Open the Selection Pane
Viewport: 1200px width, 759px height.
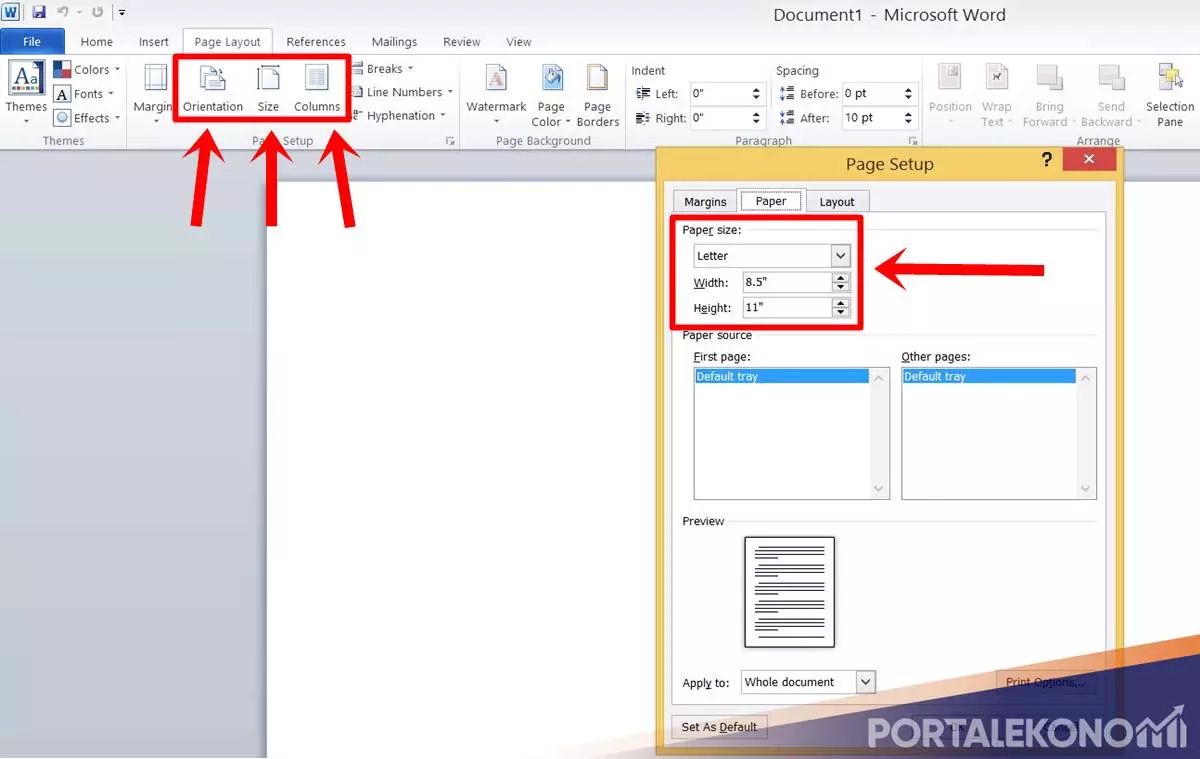pyautogui.click(x=1170, y=95)
